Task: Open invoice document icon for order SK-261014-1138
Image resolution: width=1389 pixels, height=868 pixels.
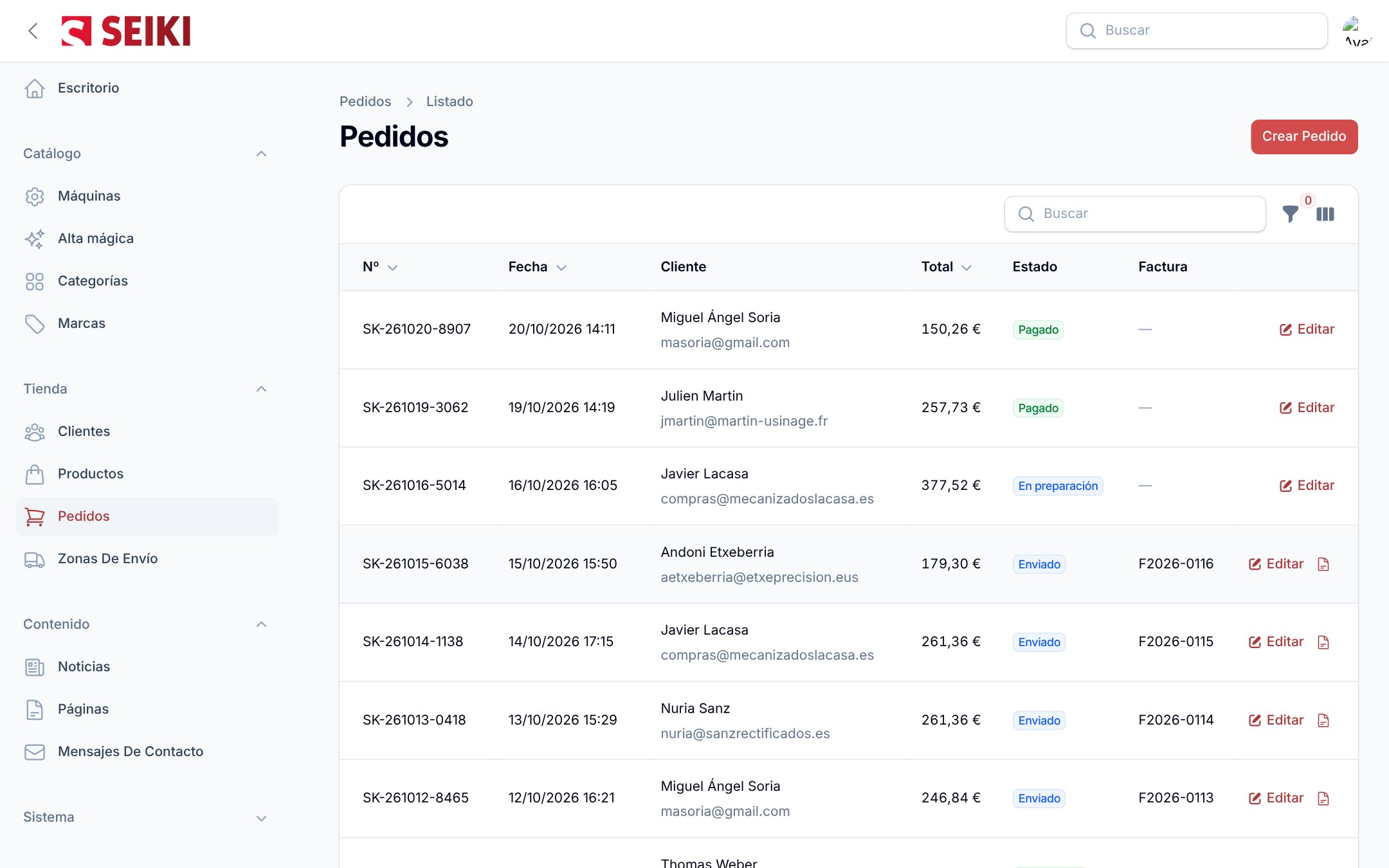Action: coord(1323,642)
